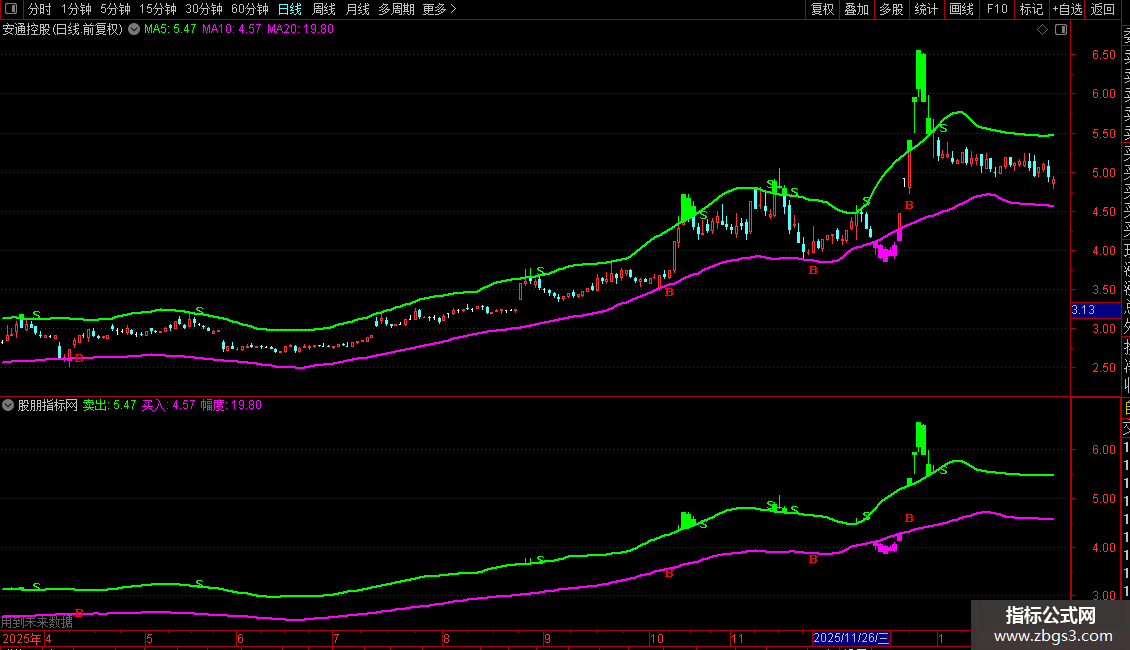
Task: Click the diamond icon above price axis
Action: [1042, 30]
